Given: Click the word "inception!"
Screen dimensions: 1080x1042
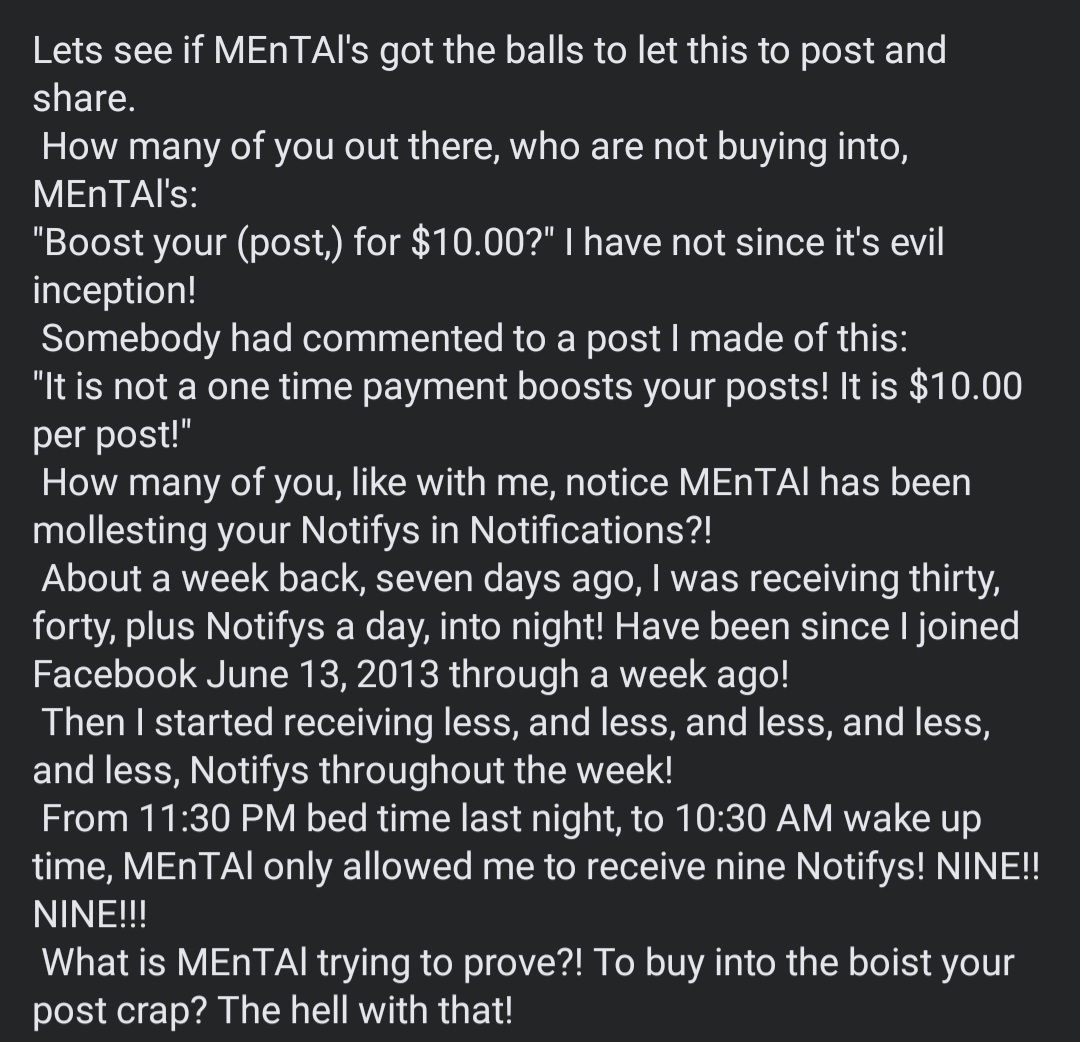Looking at the screenshot, I should tap(114, 291).
